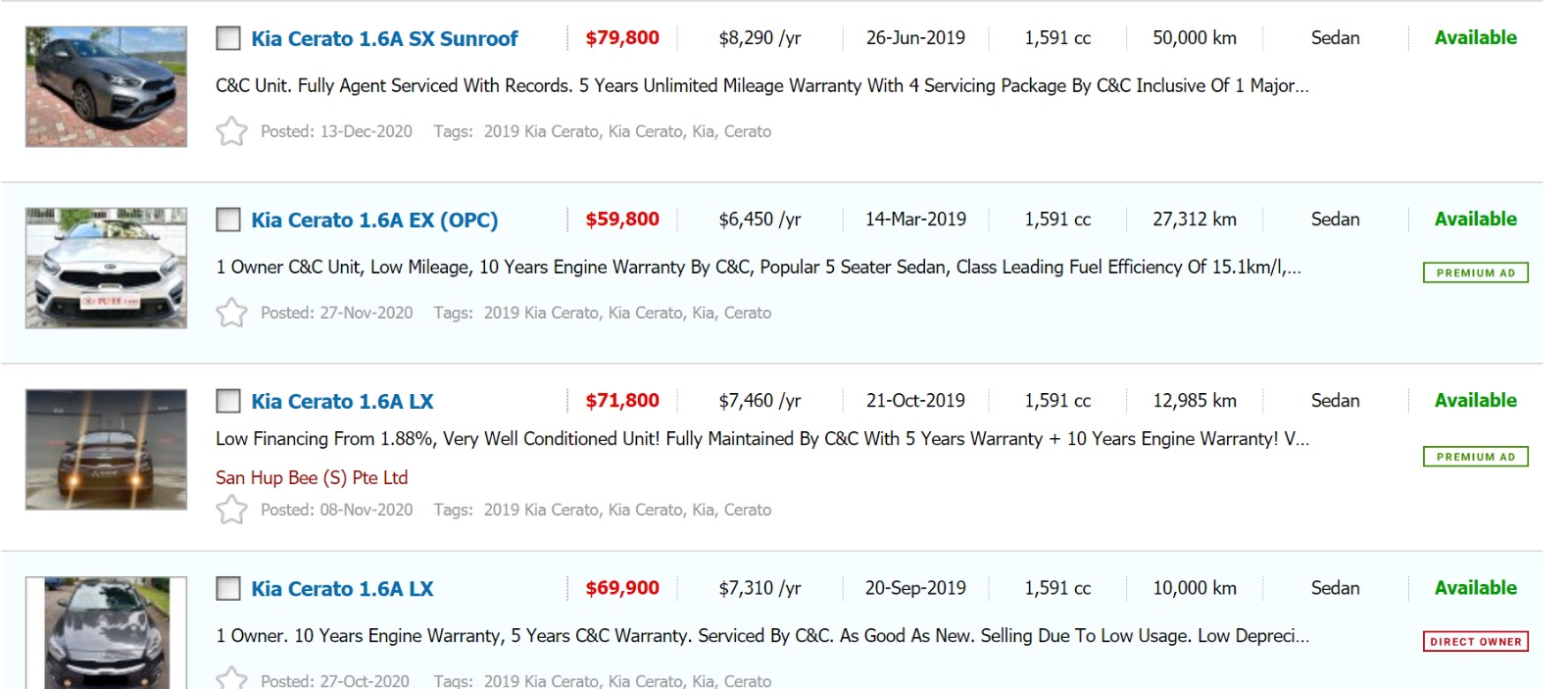Open Kia Cerato 1.6A EX (OPC) listing
This screenshot has height=689, width=1568.
tap(374, 221)
